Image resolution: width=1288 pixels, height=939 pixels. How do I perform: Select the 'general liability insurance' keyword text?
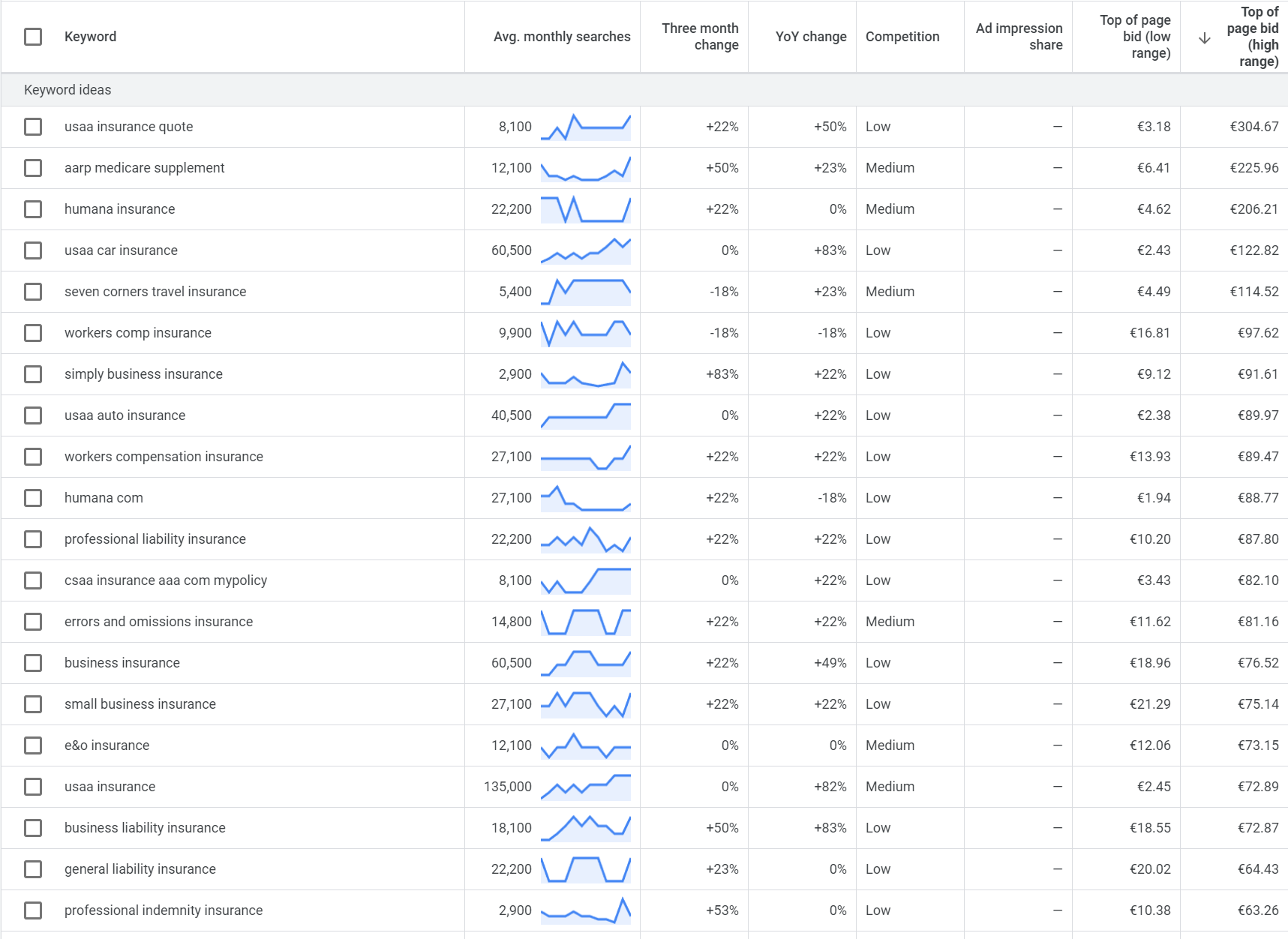tap(140, 869)
